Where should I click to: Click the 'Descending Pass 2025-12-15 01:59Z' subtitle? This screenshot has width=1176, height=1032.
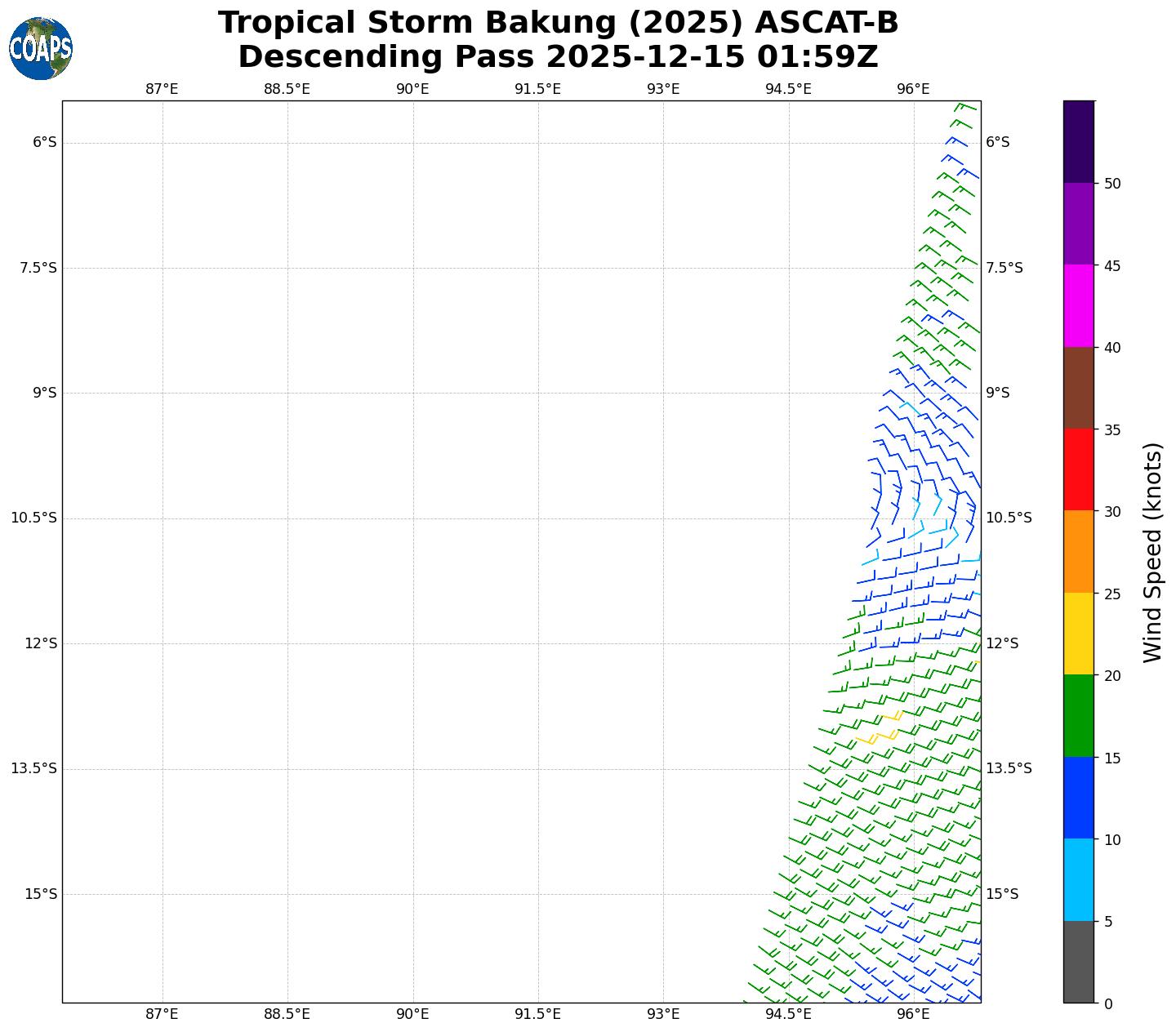click(x=558, y=57)
